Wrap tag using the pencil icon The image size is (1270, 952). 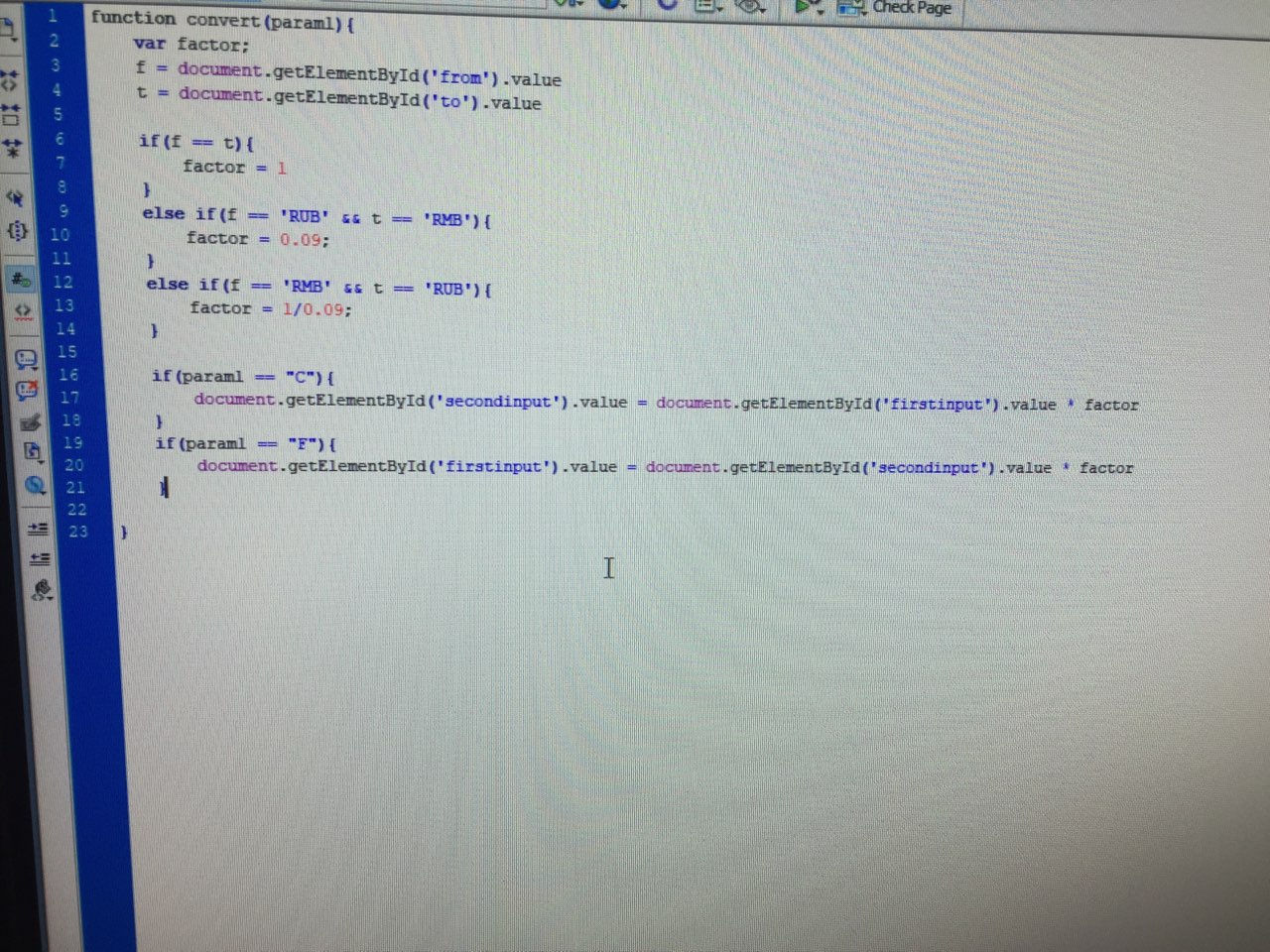click(30, 420)
